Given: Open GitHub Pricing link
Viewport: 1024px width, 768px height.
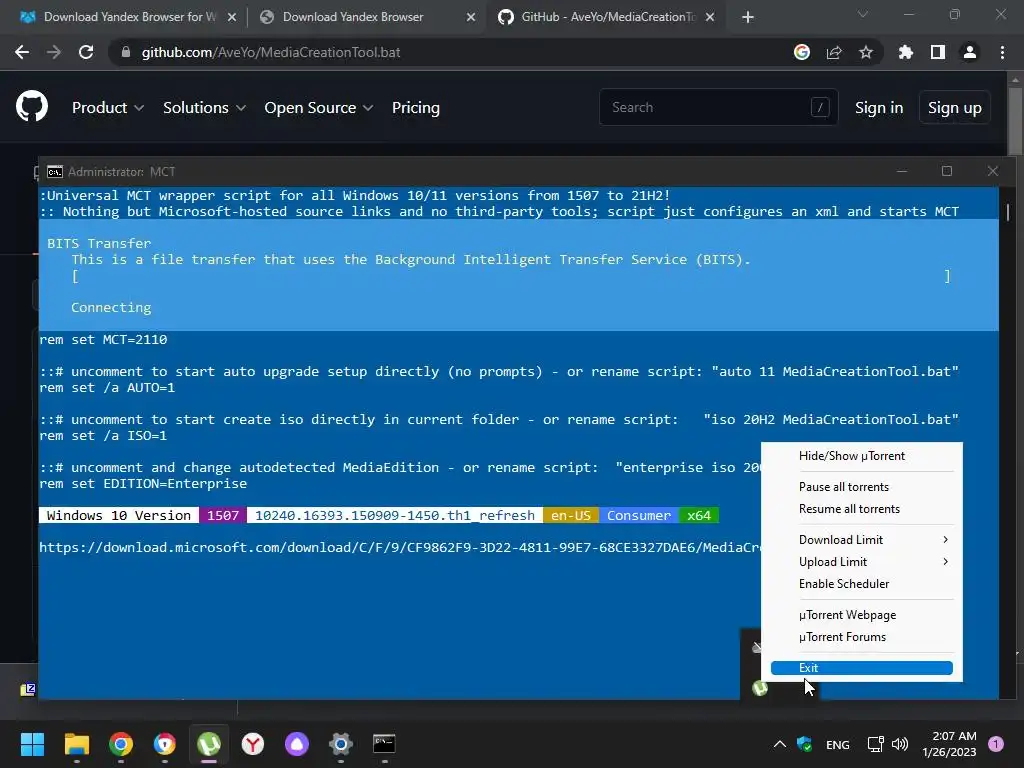Looking at the screenshot, I should (416, 108).
